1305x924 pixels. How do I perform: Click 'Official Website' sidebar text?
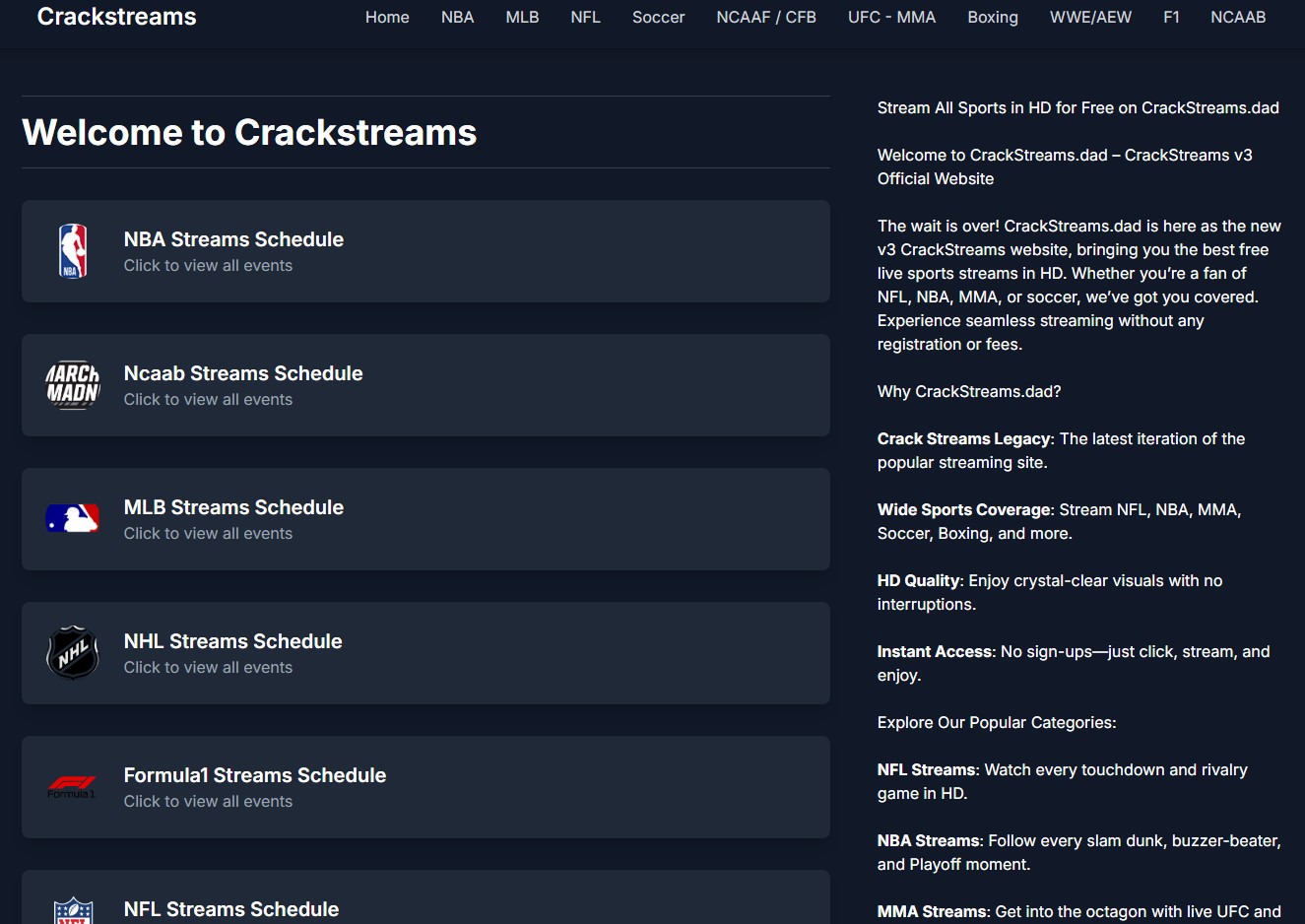click(x=936, y=179)
